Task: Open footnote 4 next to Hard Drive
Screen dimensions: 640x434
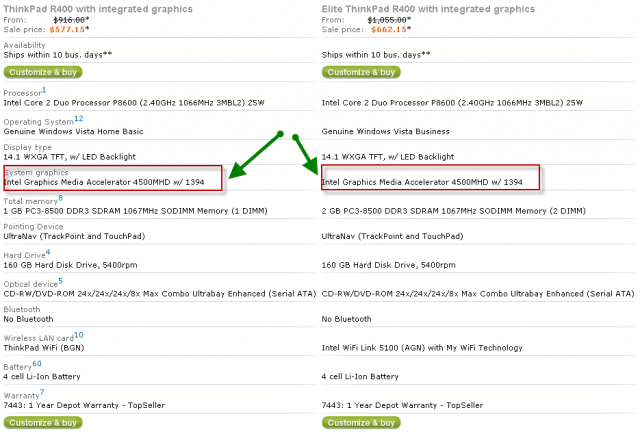Action: pos(48,252)
